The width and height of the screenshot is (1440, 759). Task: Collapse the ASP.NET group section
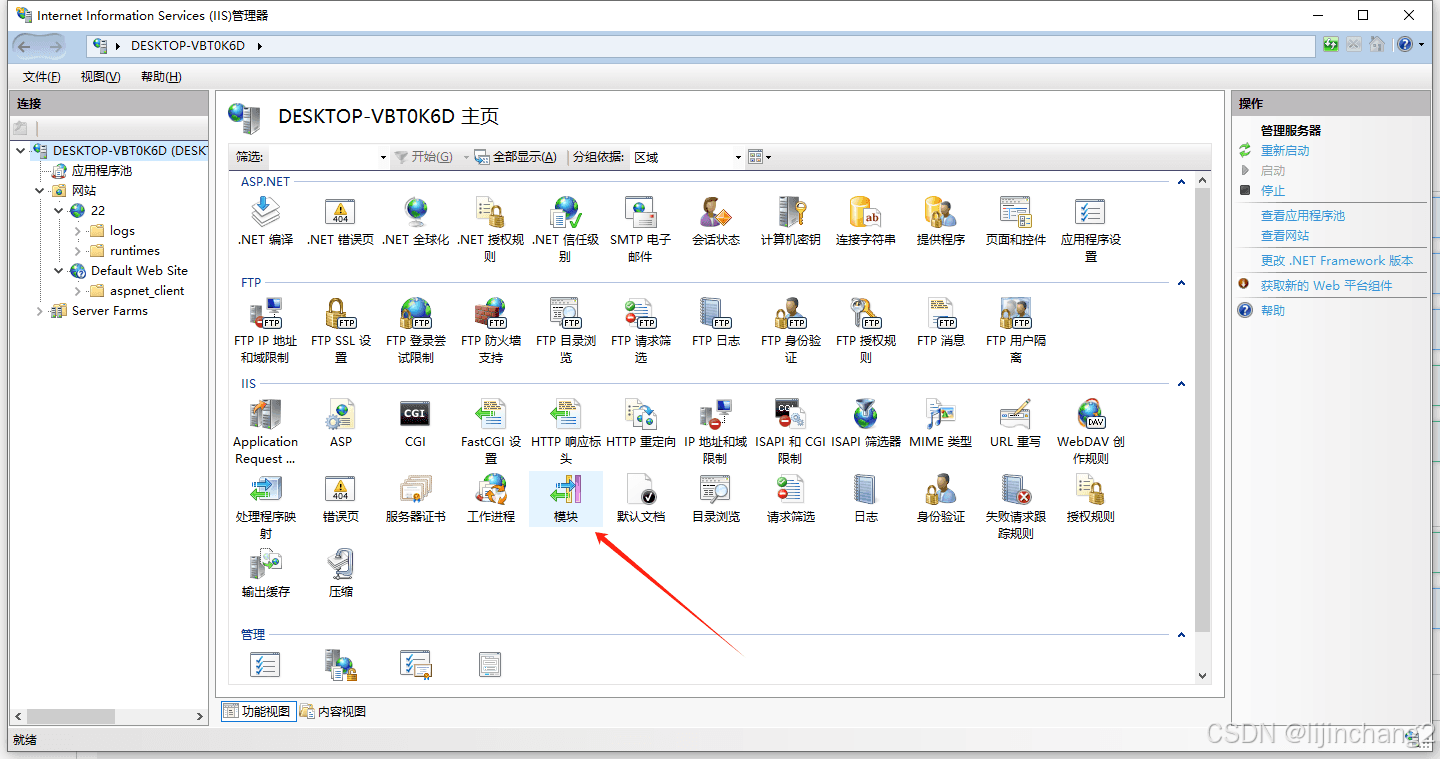(1181, 182)
